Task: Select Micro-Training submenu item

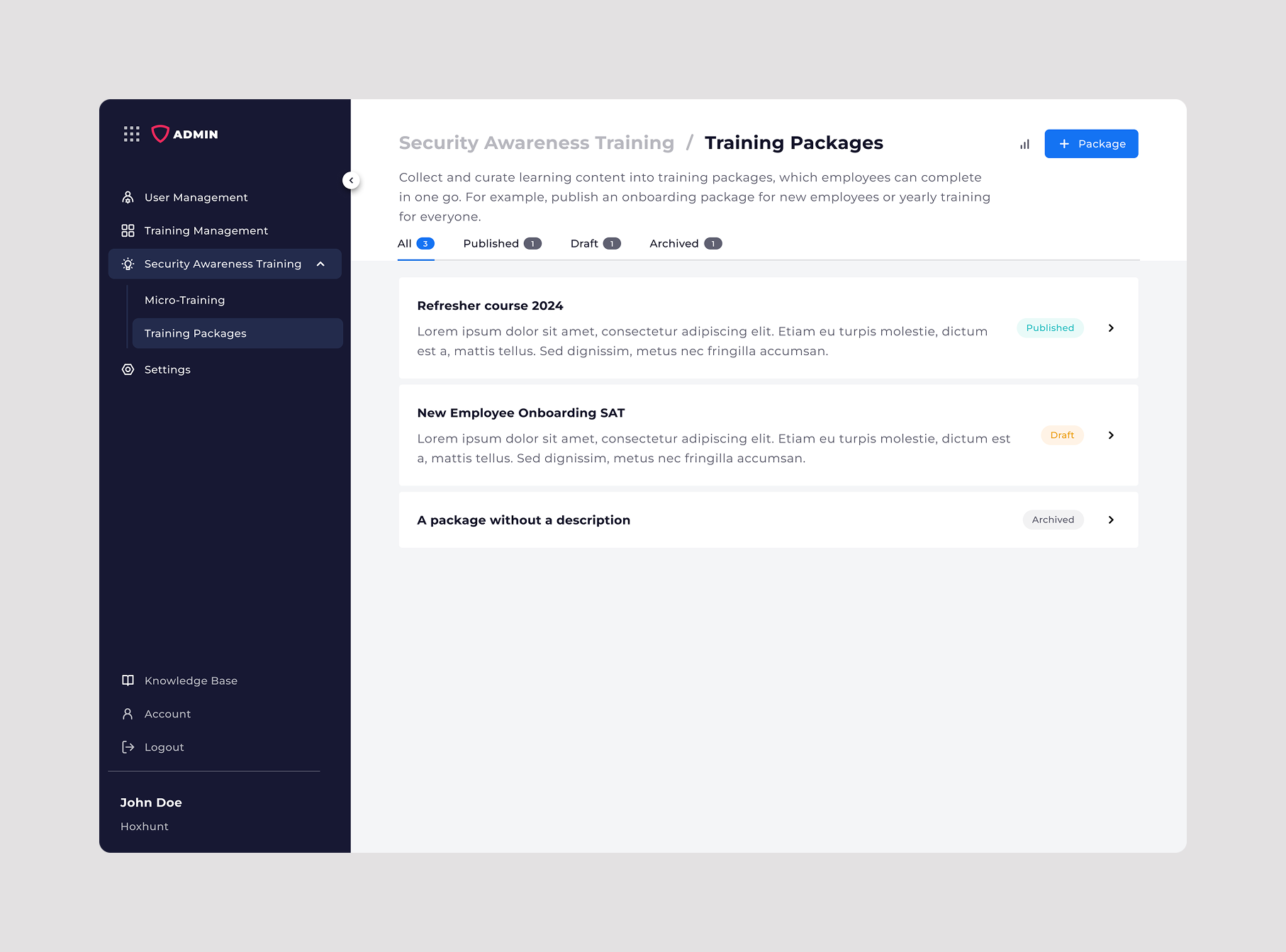Action: click(237, 300)
